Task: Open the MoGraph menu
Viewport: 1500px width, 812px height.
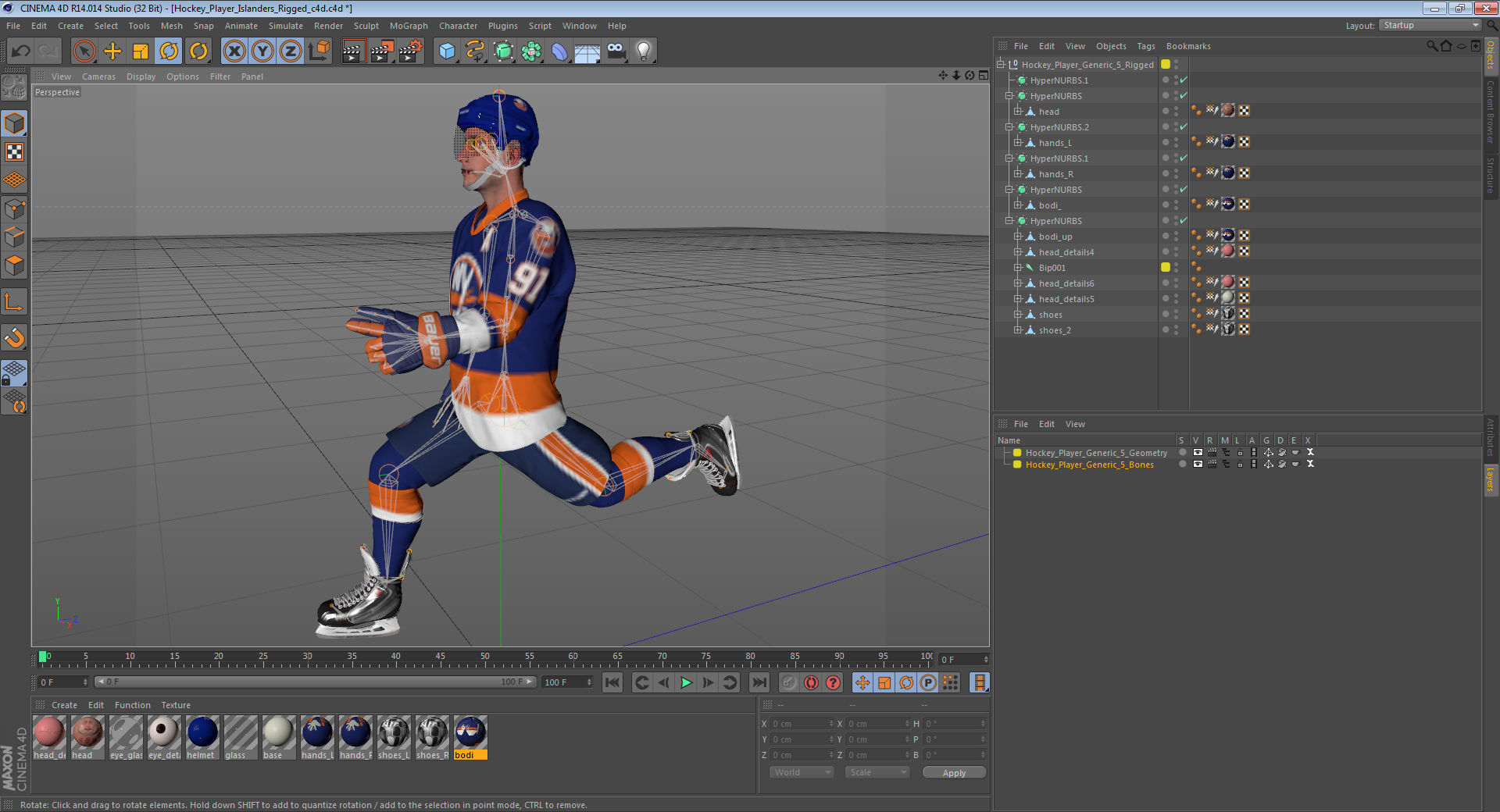Action: tap(409, 26)
